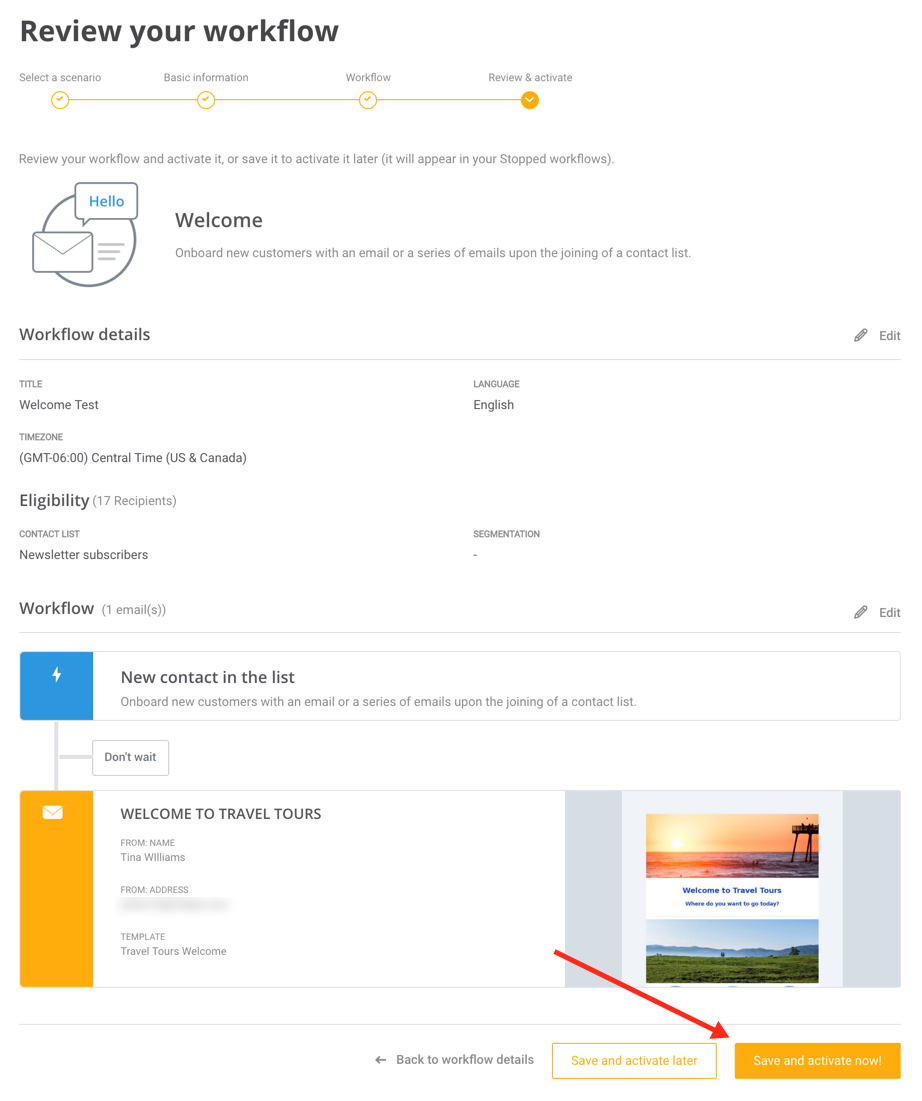
Task: Click the Newsletter subscribers contact list
Action: coord(84,555)
